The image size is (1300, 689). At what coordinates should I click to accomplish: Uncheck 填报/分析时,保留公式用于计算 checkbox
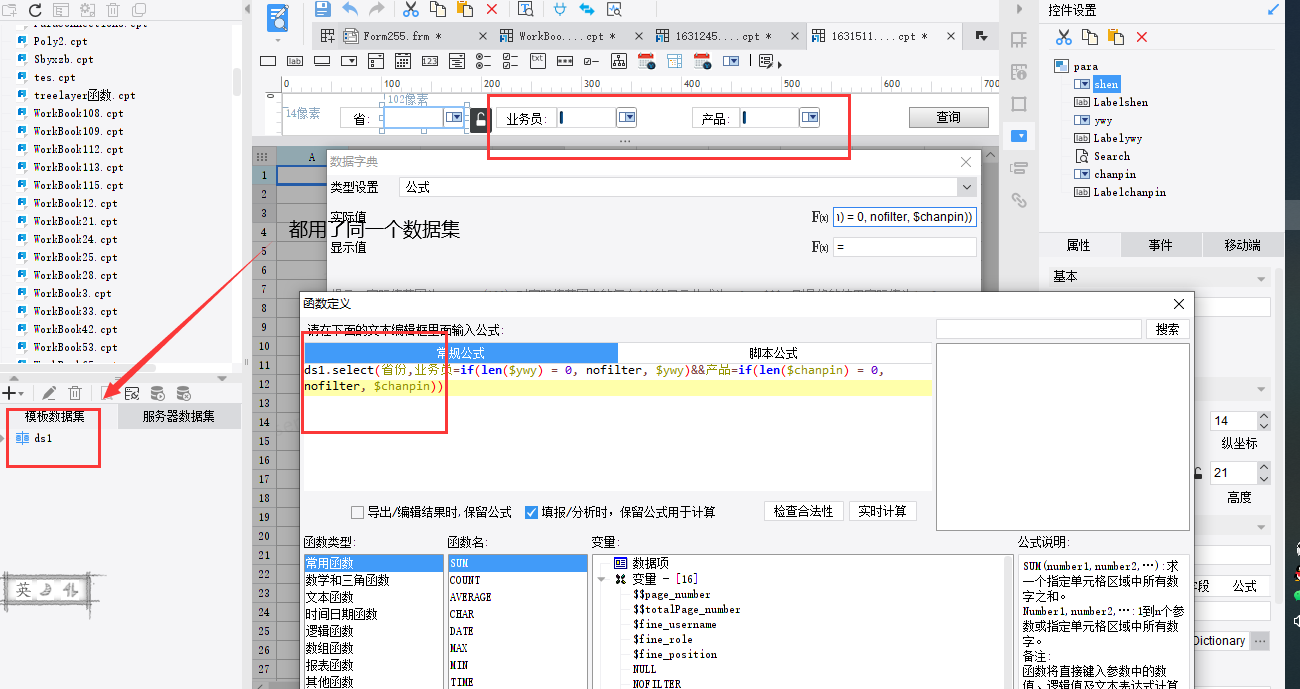[531, 512]
